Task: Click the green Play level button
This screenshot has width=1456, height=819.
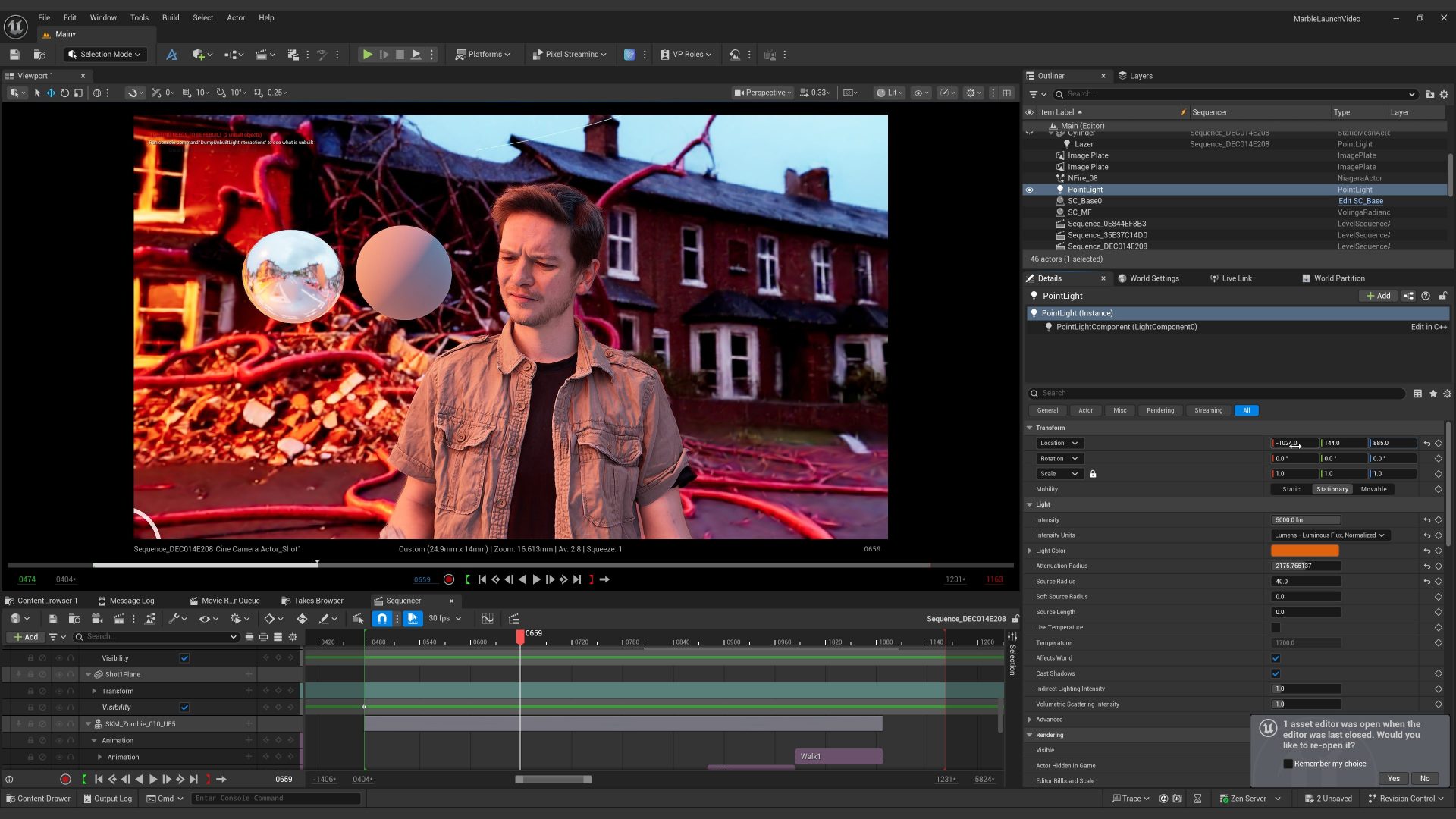Action: pos(367,55)
